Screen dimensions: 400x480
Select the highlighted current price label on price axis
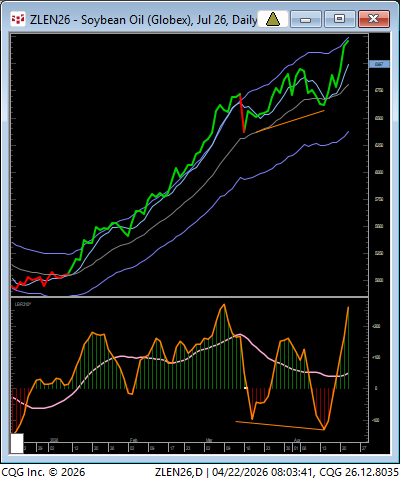379,64
